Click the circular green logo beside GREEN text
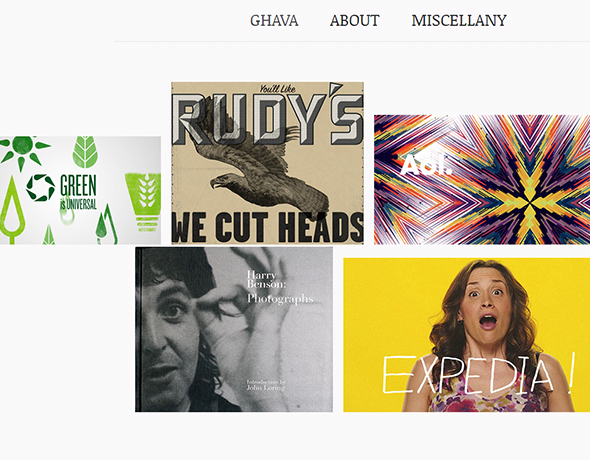The height and width of the screenshot is (460, 590). [40, 187]
